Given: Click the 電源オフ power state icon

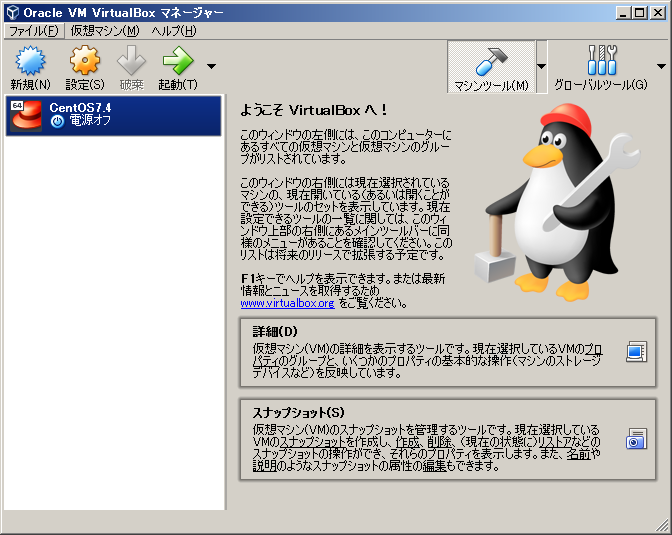Looking at the screenshot, I should coord(57,122).
